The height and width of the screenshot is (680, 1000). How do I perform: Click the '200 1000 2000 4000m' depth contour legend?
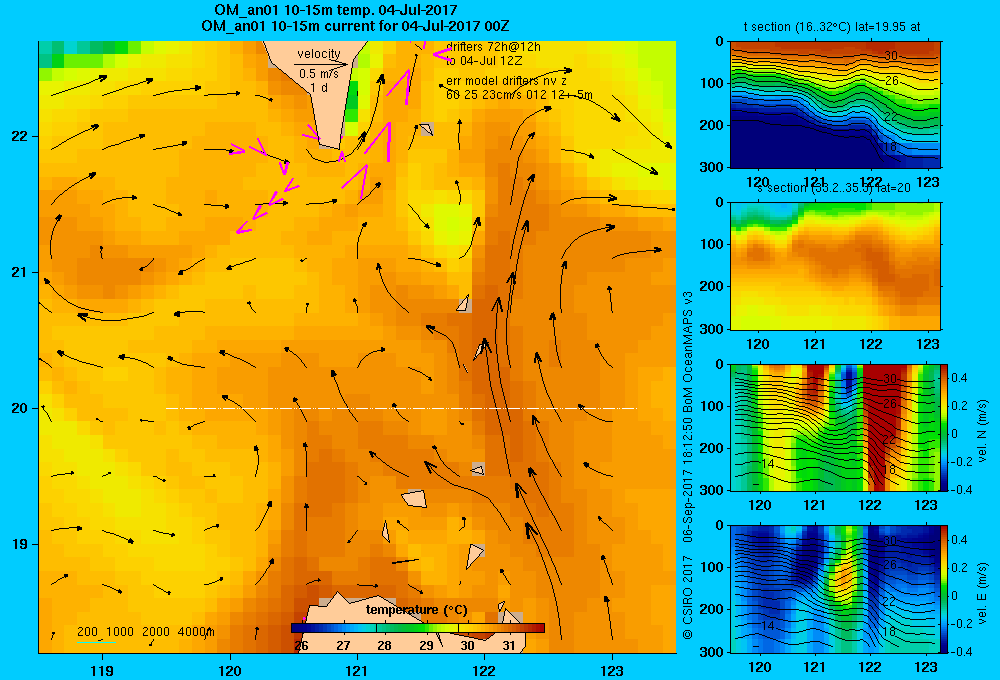pyautogui.click(x=145, y=632)
